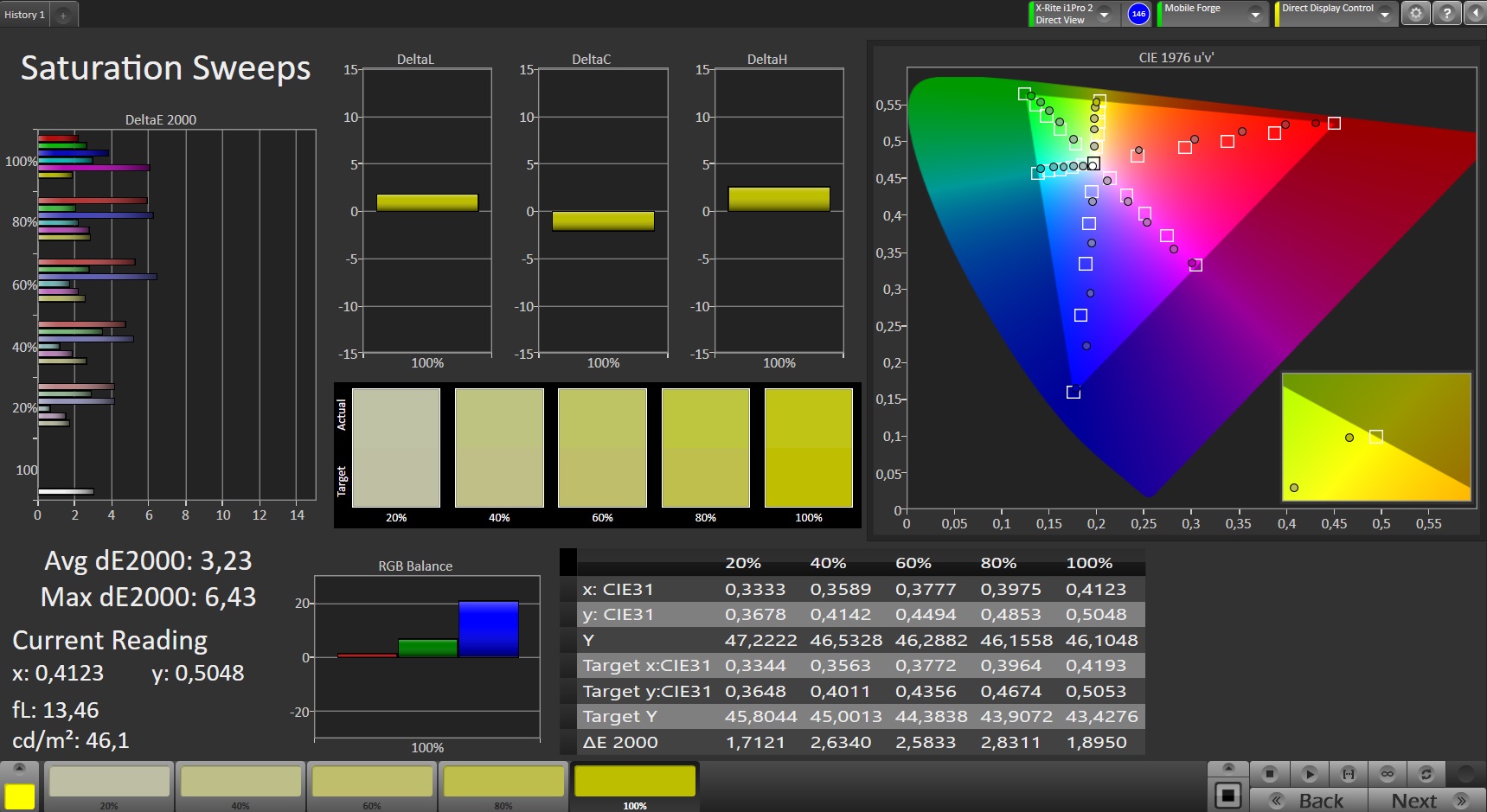Screen dimensions: 1487x812
Task: Open the Mobile Forge source dropdown
Action: [x=1255, y=15]
